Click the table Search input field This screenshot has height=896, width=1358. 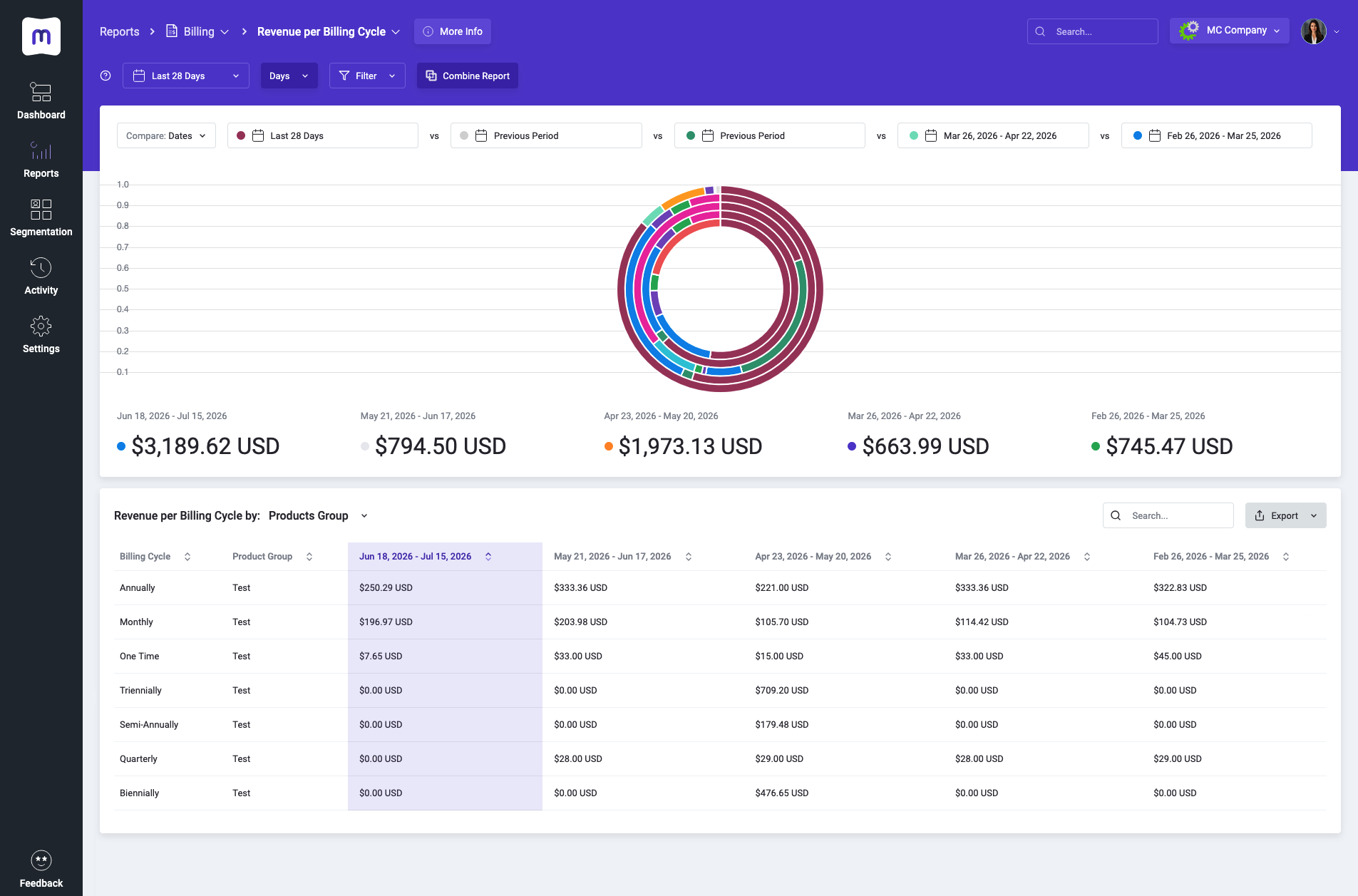(1168, 515)
